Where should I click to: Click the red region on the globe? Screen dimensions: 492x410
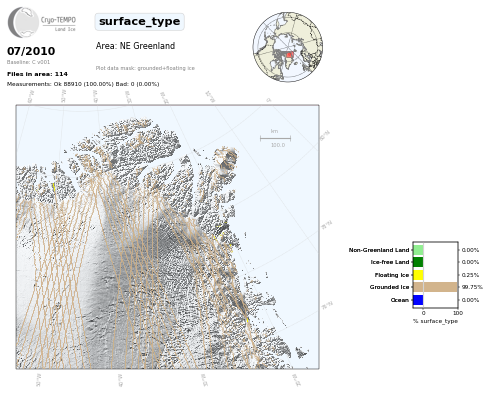coord(290,54)
